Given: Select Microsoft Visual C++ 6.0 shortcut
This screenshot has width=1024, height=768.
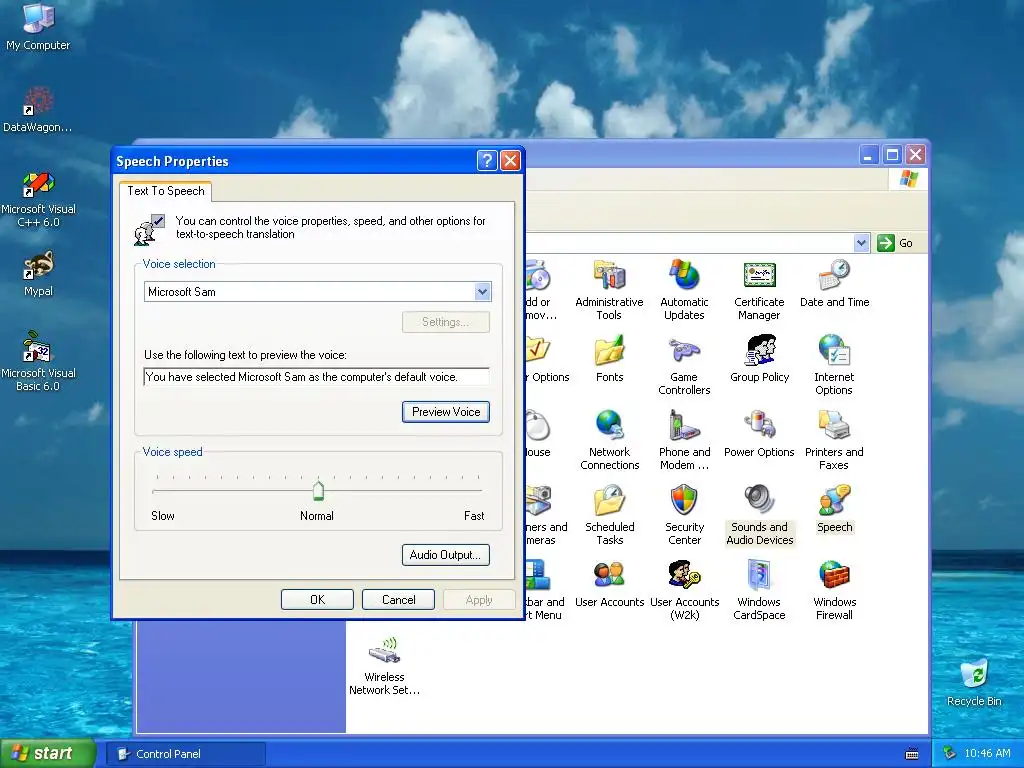Looking at the screenshot, I should click(38, 199).
